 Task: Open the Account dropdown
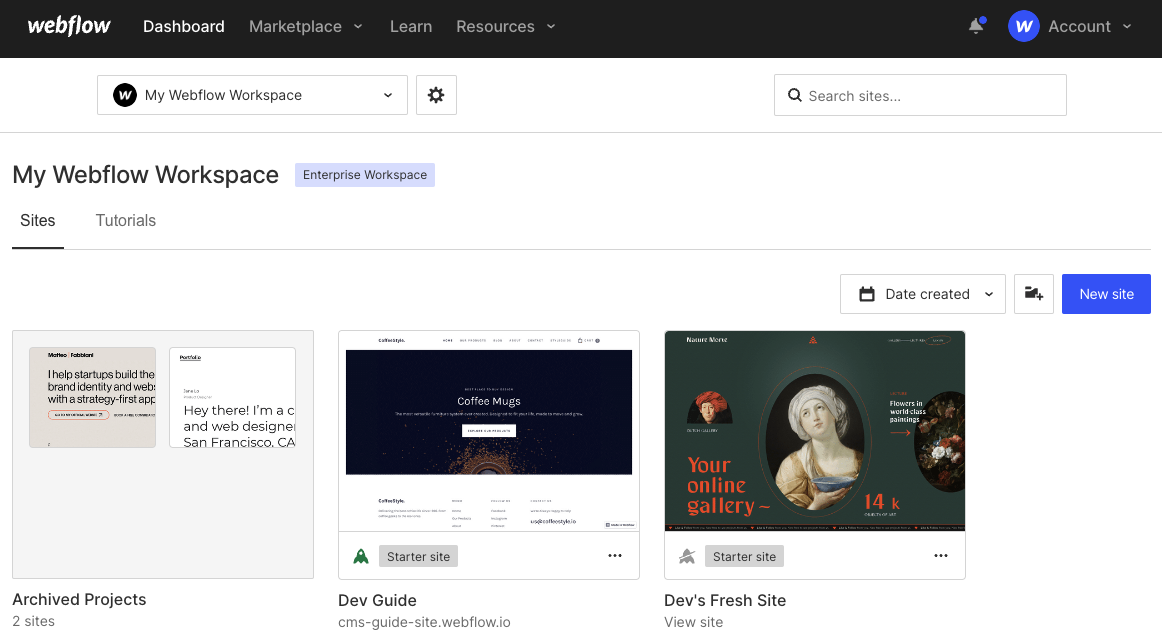1089,26
